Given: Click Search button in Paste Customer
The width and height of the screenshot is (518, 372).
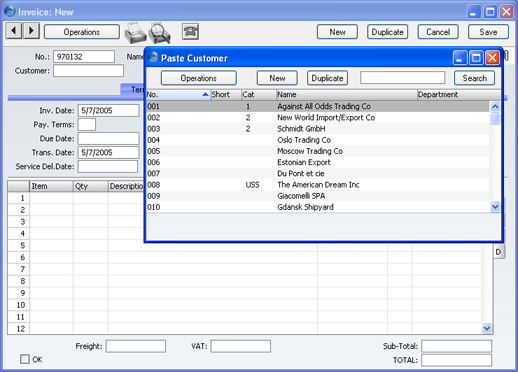Looking at the screenshot, I should click(475, 78).
